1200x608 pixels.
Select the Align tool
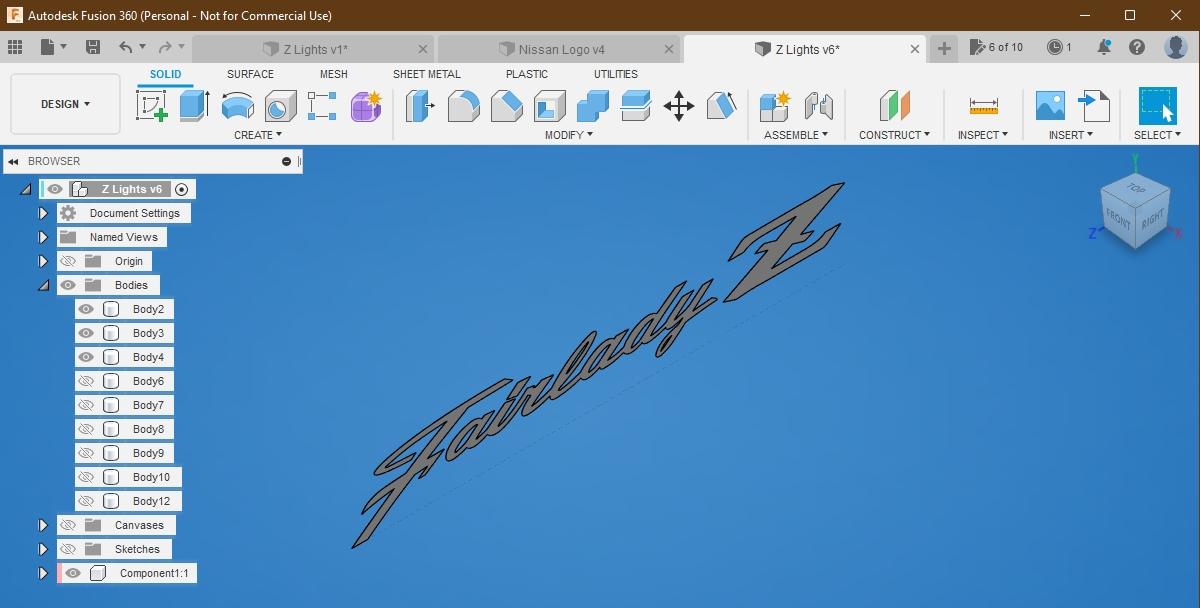(x=722, y=105)
